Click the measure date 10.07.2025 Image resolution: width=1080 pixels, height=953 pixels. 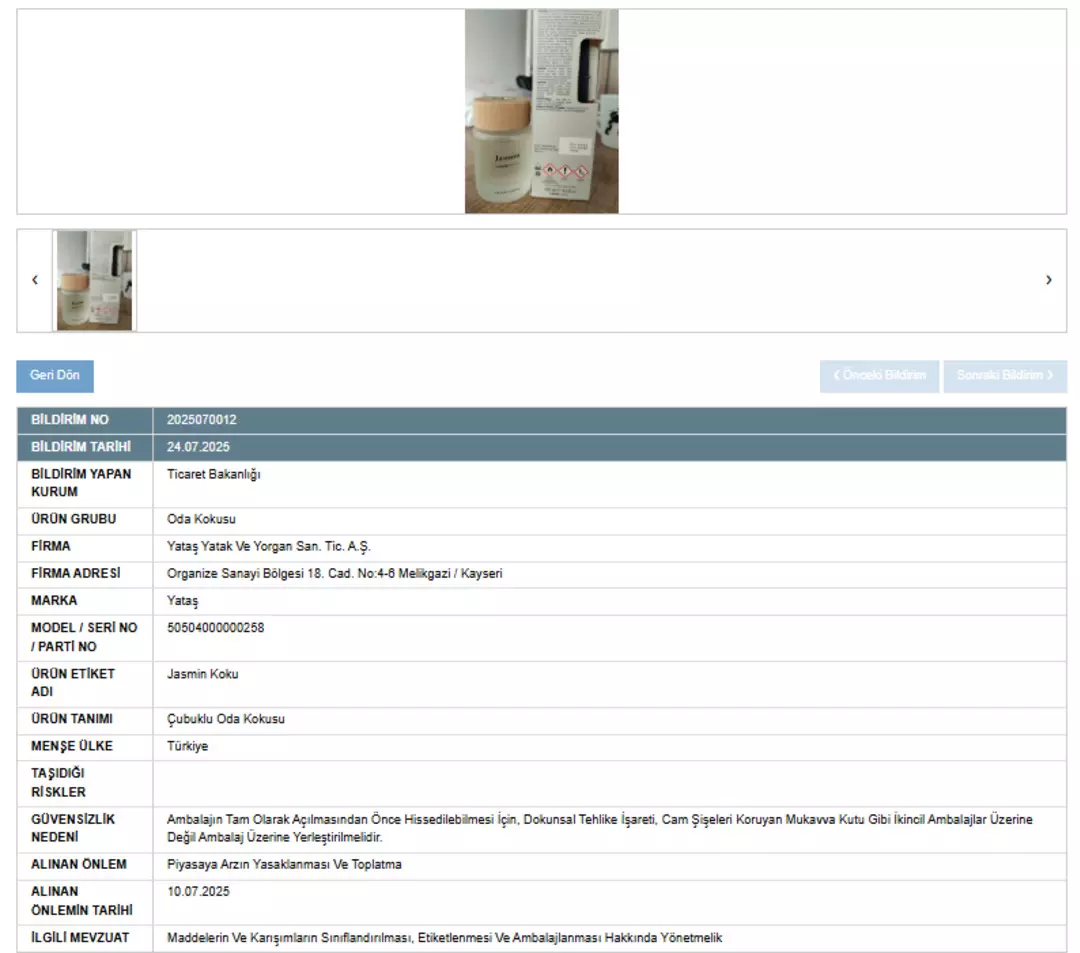click(x=198, y=892)
